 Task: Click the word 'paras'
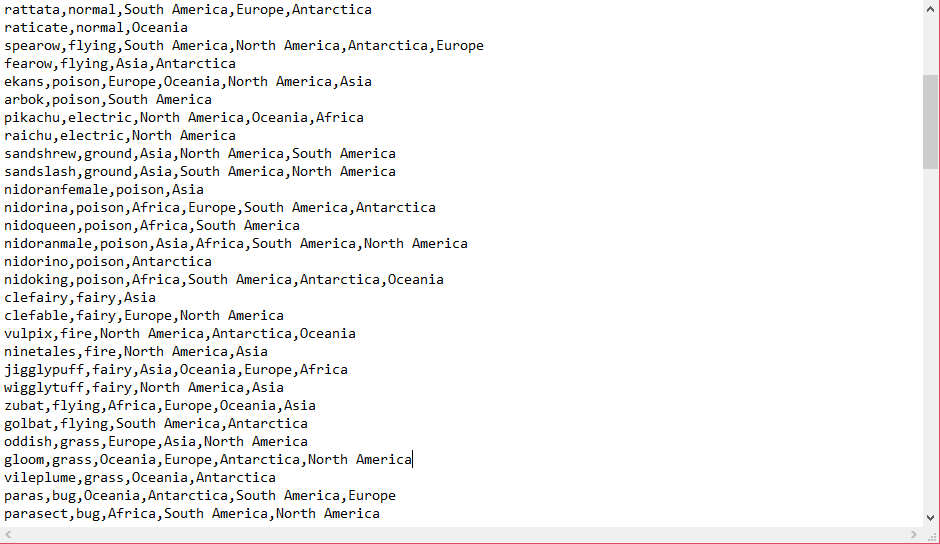click(24, 495)
